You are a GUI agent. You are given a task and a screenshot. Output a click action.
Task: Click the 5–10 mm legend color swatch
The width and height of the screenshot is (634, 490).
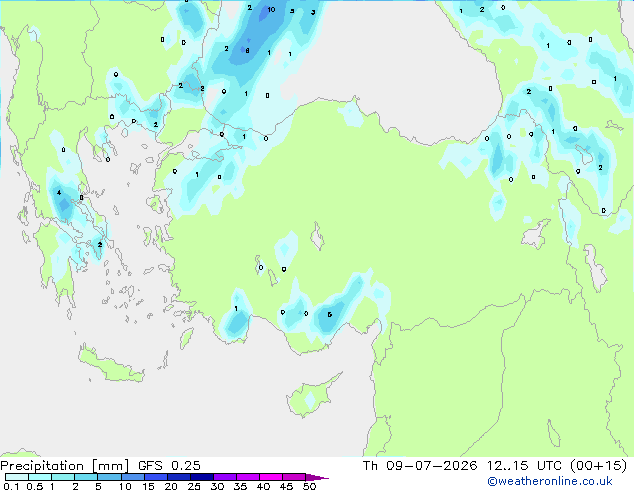[x=109, y=477]
